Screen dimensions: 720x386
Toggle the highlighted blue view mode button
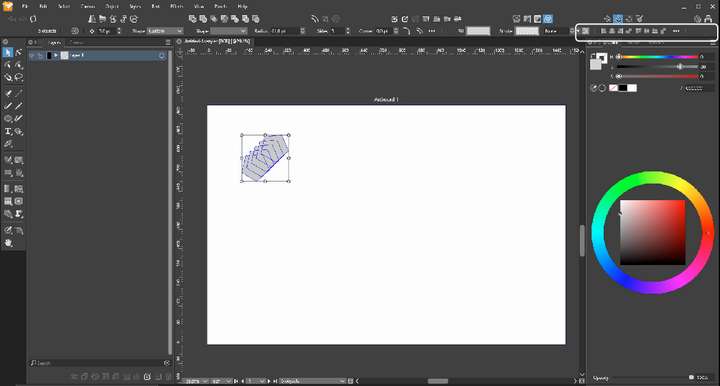pos(548,19)
